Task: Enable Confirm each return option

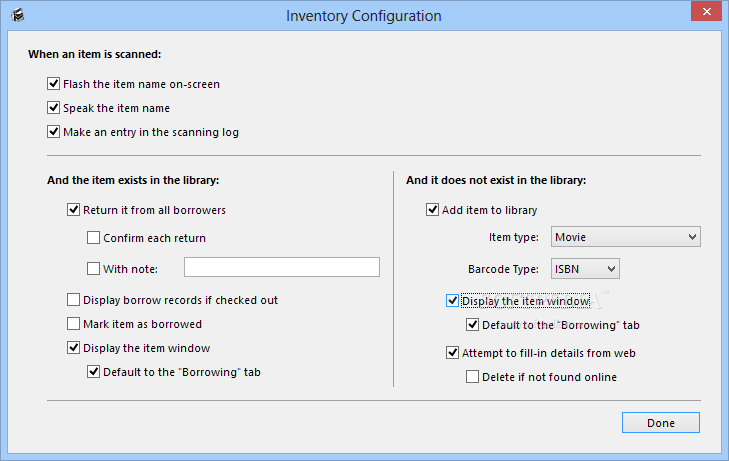Action: pyautogui.click(x=93, y=237)
